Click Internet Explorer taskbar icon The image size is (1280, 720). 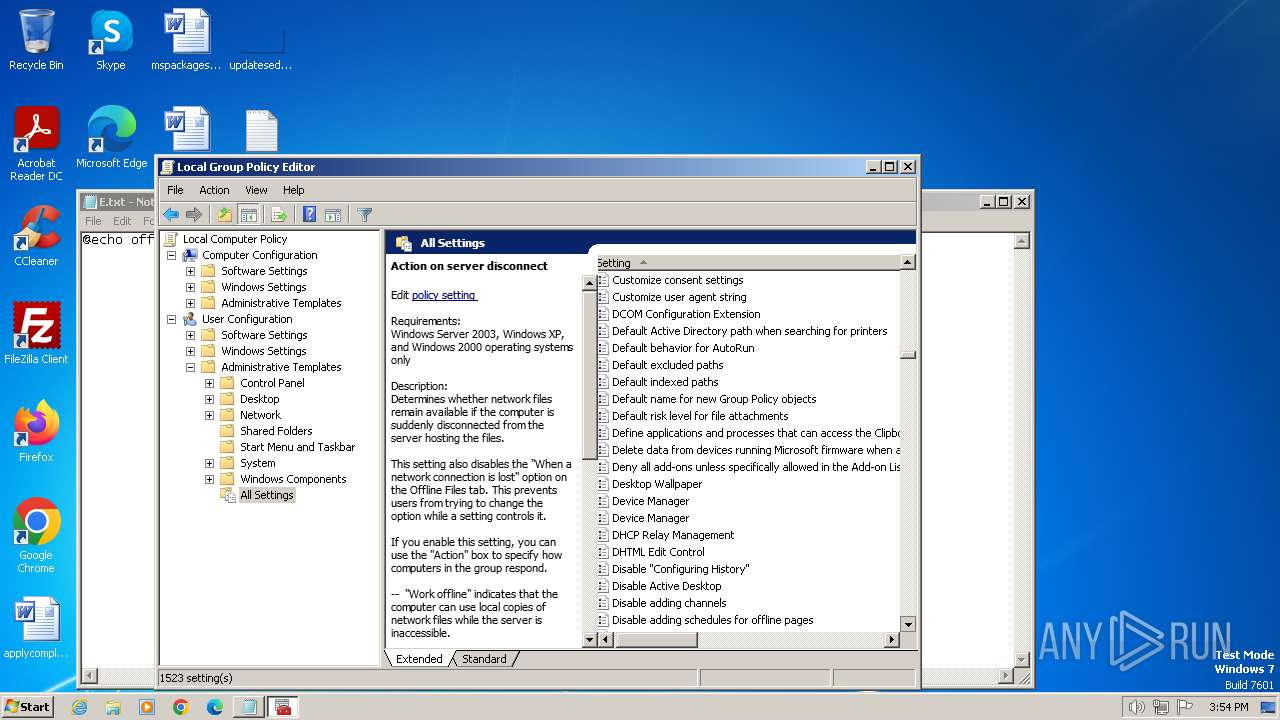click(x=80, y=707)
